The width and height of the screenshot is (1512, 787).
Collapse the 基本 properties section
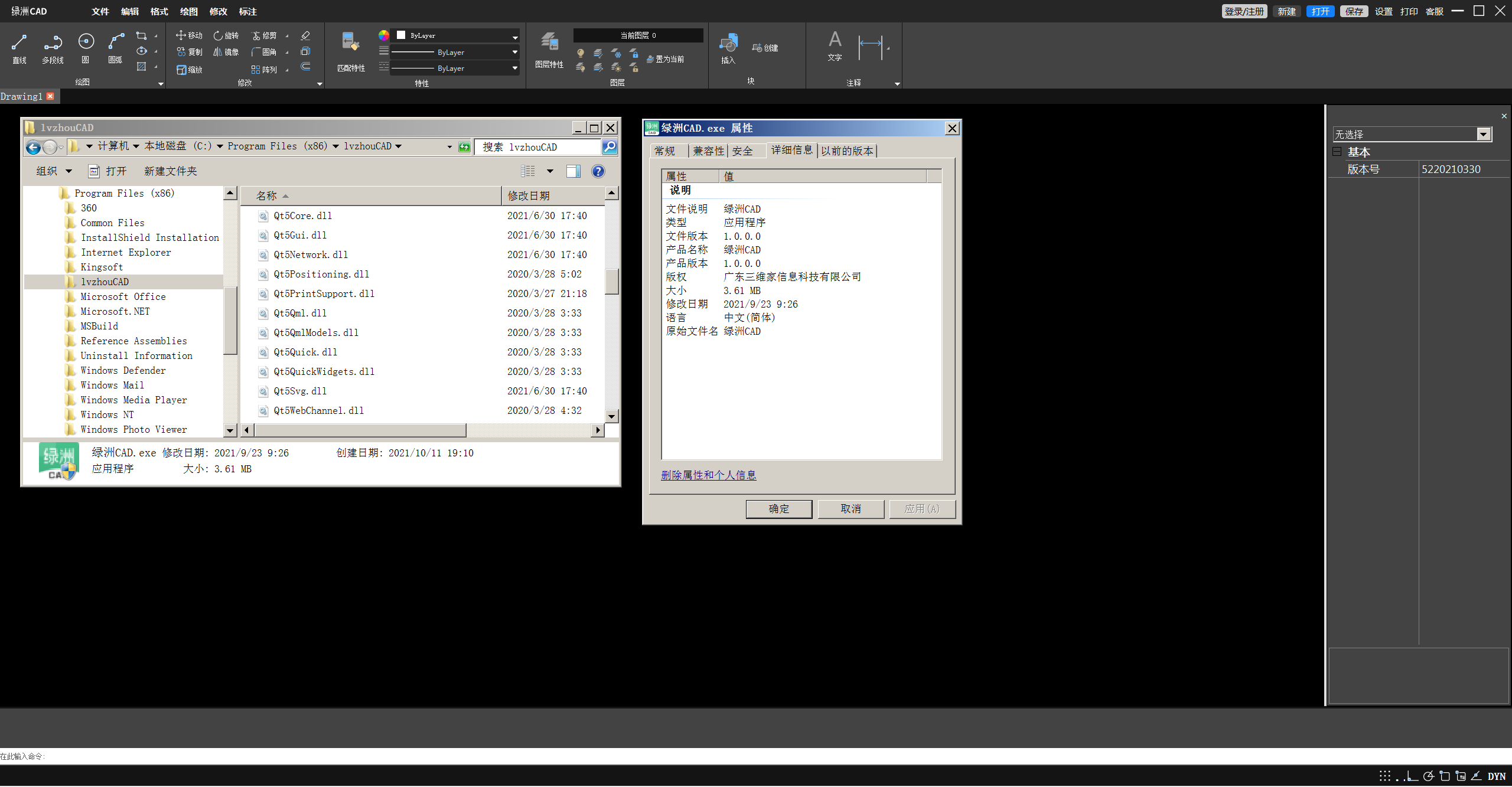coord(1337,152)
